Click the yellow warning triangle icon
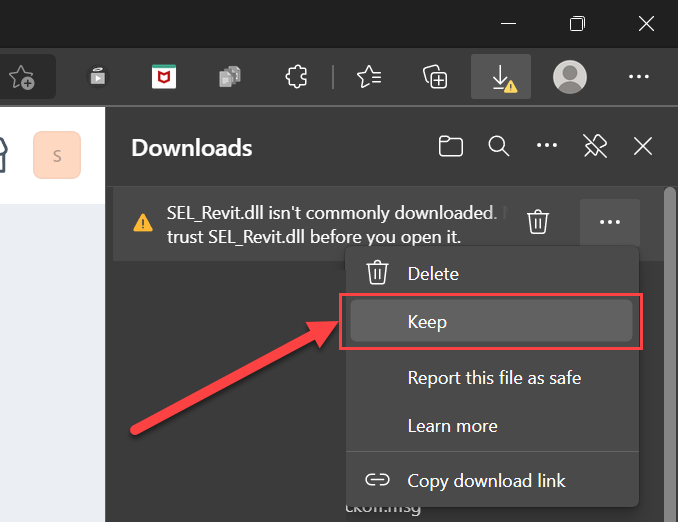The height and width of the screenshot is (522, 678). pos(143,223)
